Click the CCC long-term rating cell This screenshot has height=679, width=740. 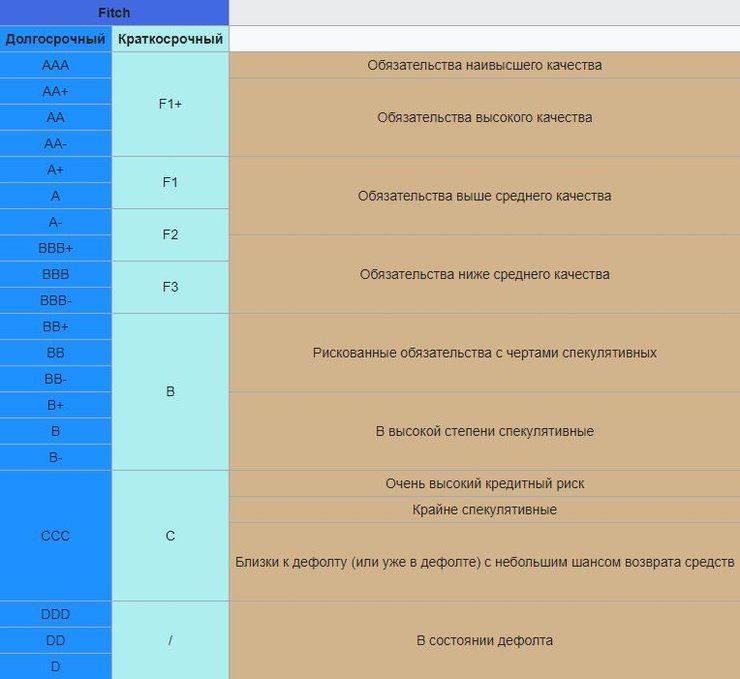pos(56,536)
